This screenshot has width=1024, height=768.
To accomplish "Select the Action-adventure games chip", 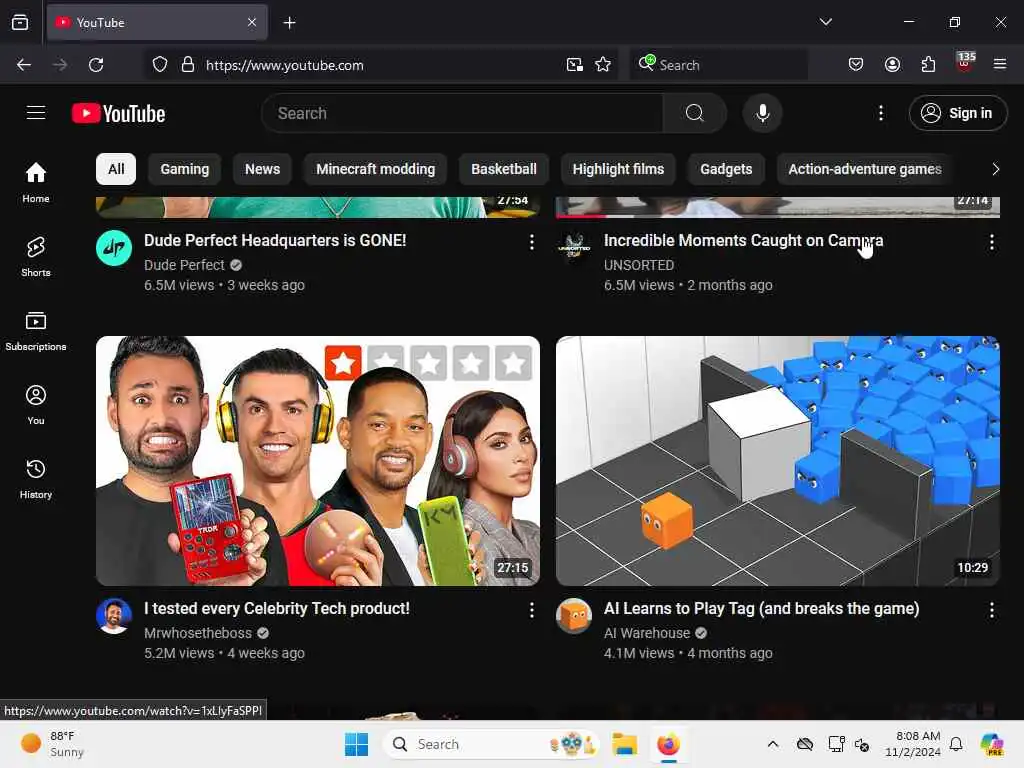I will click(865, 169).
